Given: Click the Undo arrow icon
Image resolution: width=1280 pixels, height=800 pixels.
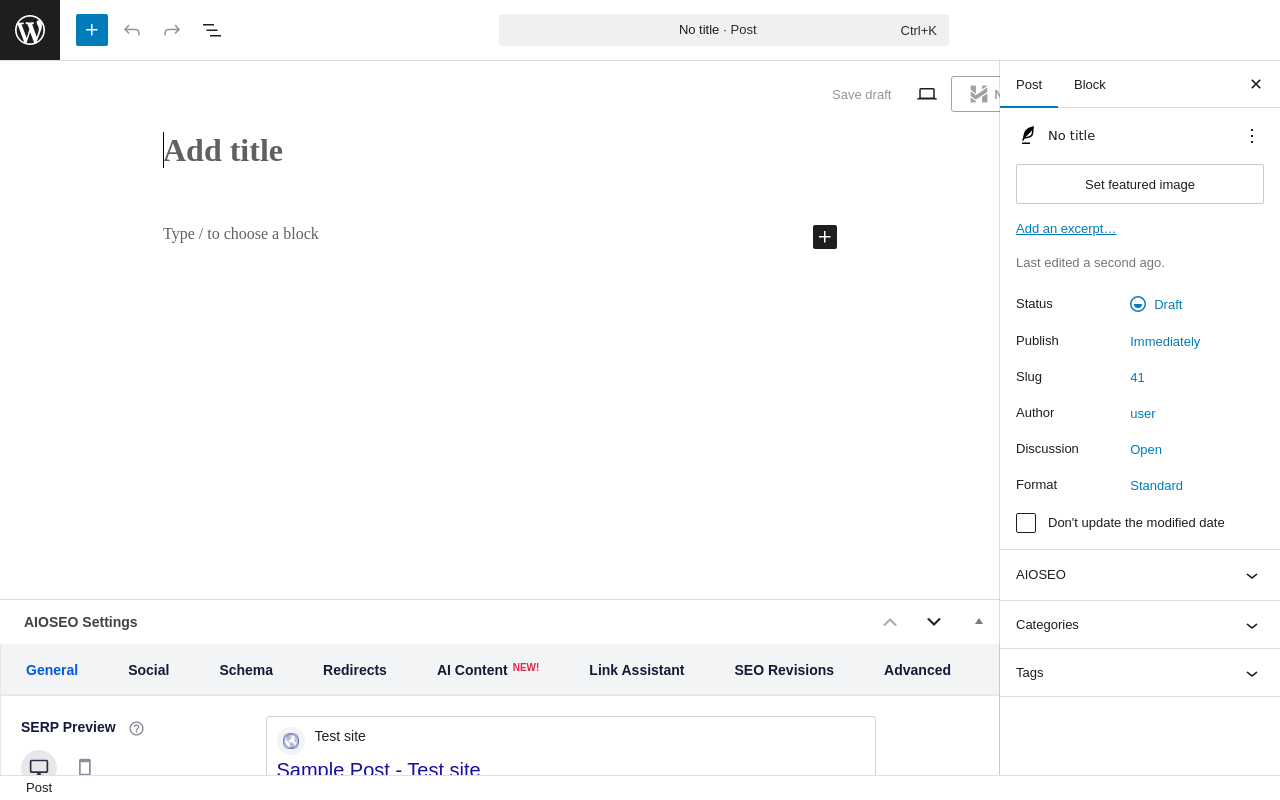Looking at the screenshot, I should coord(132,30).
